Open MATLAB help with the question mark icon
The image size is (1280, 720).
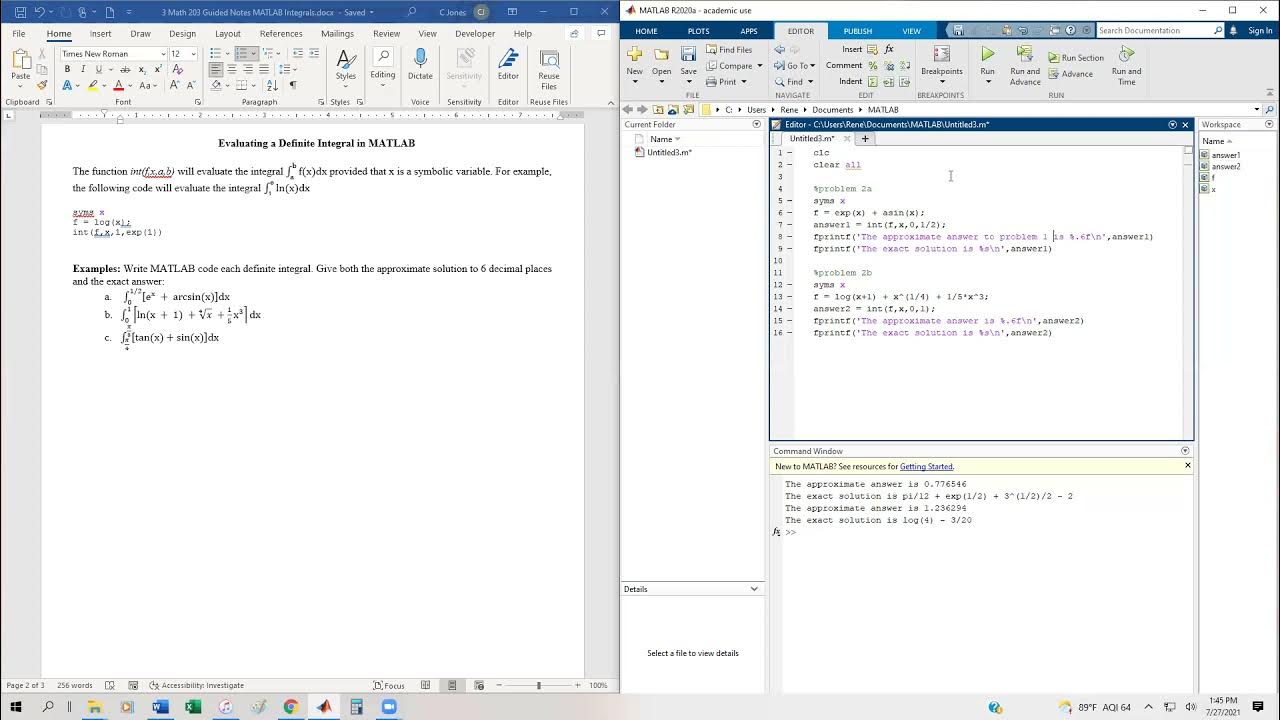coord(1070,31)
